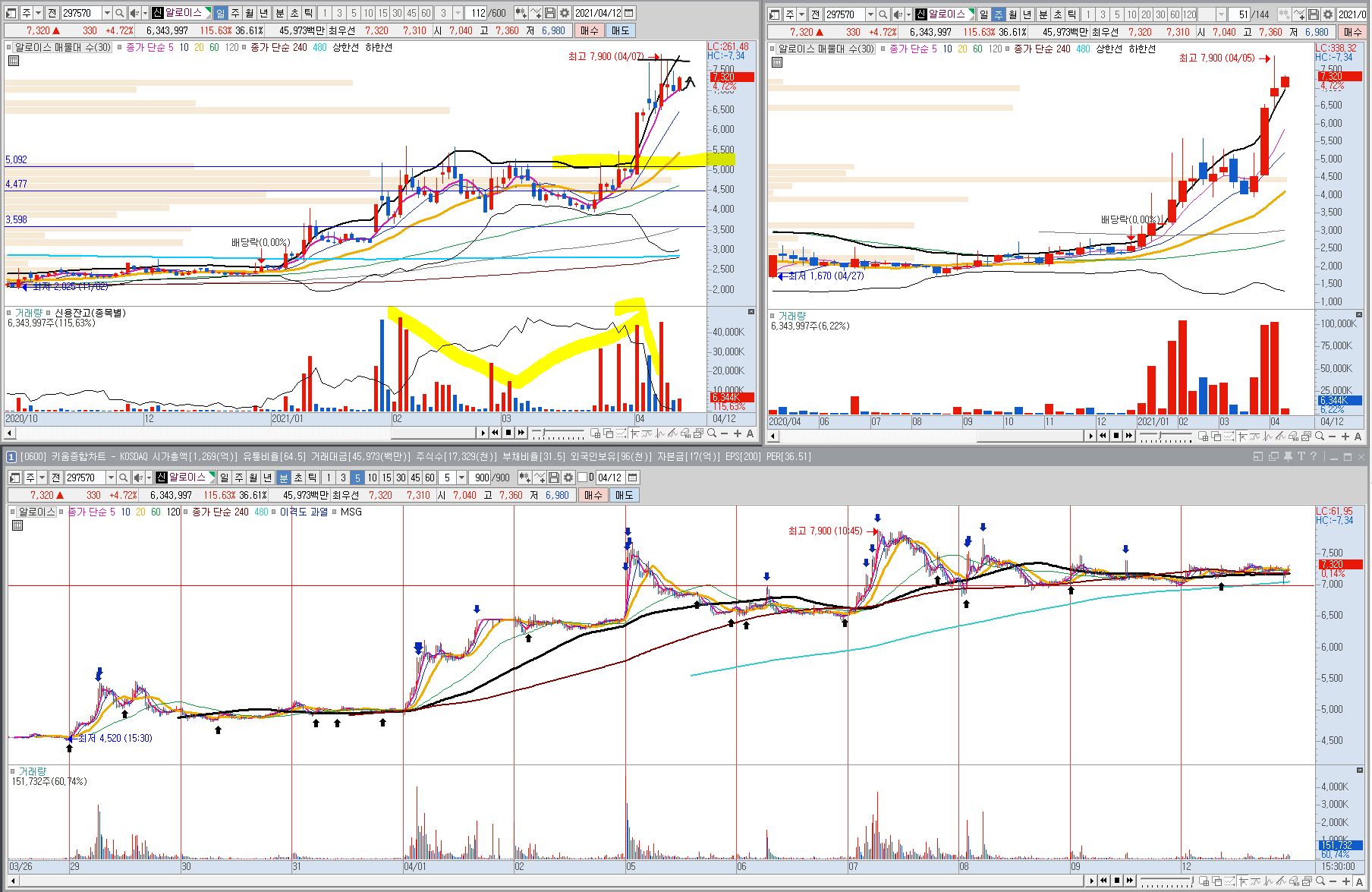
Task: Expand stock code dropdown in minute chart
Action: (111, 478)
